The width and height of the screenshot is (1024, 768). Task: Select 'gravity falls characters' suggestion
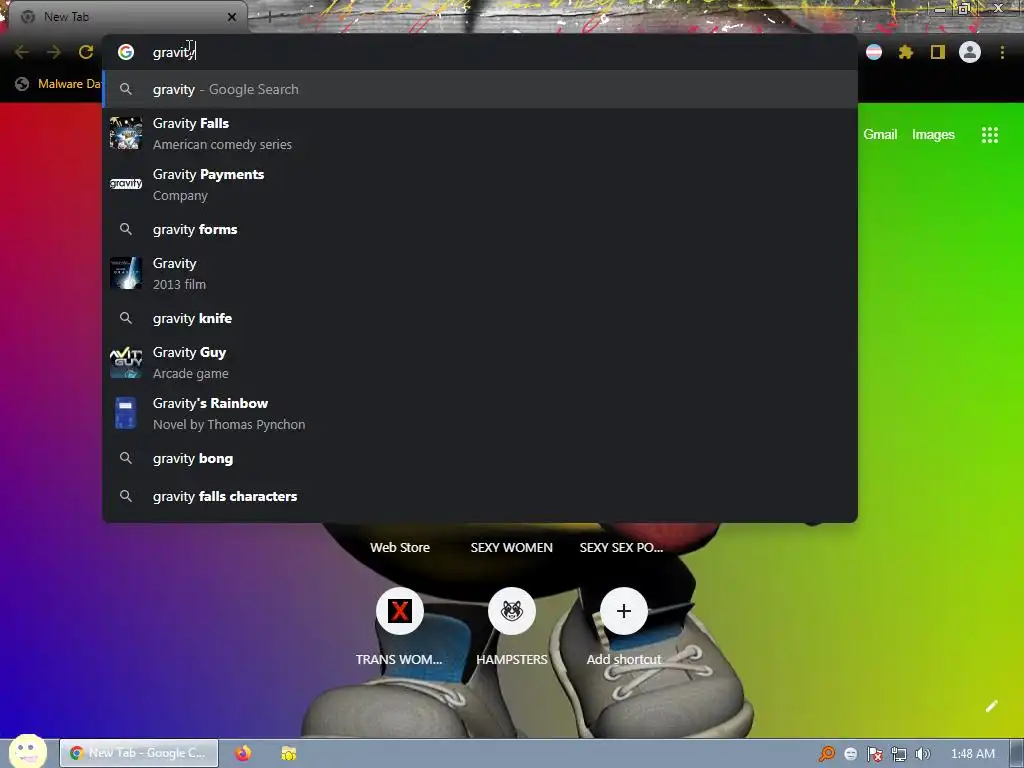tap(479, 496)
